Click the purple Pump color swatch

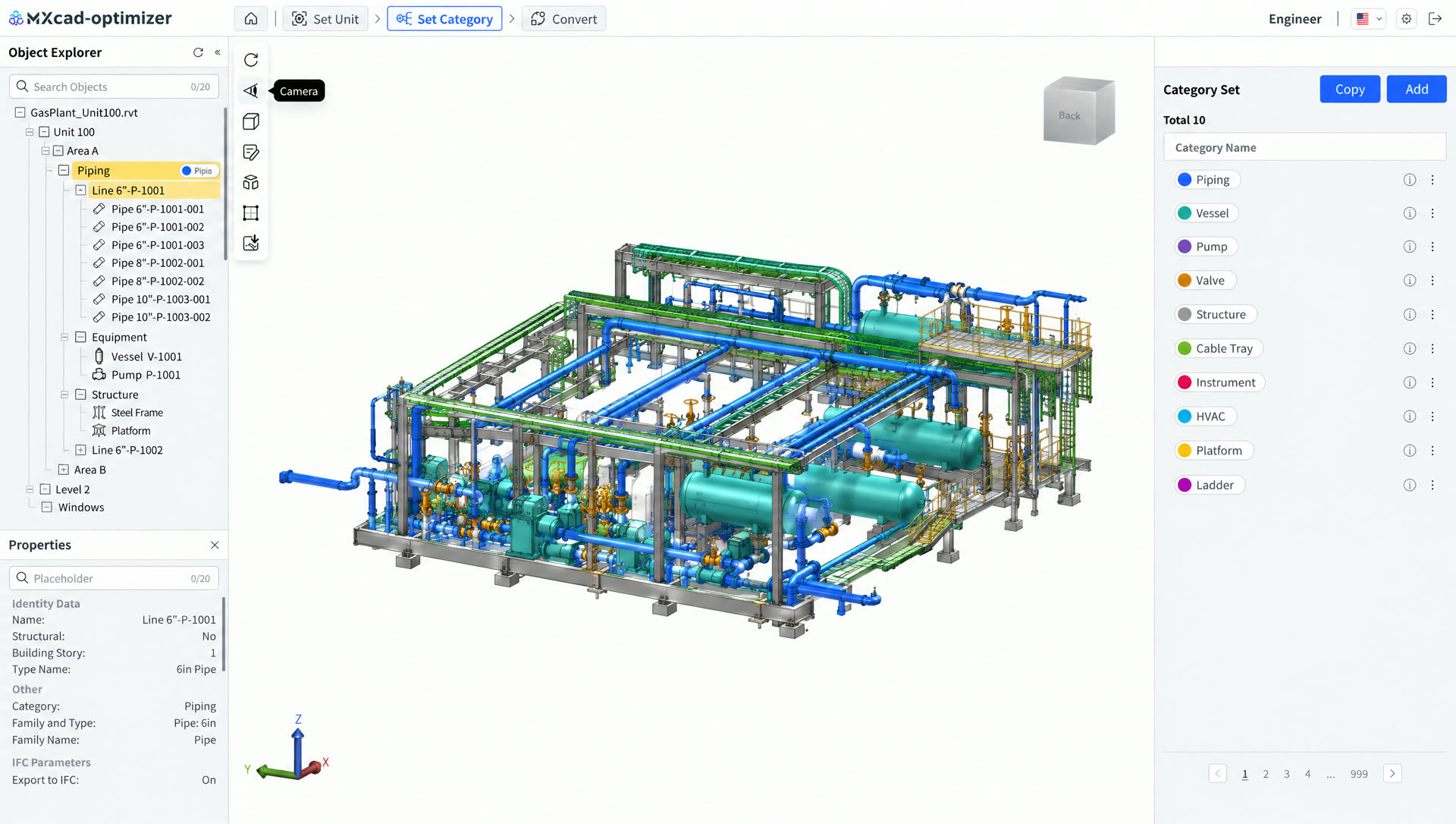[1185, 247]
